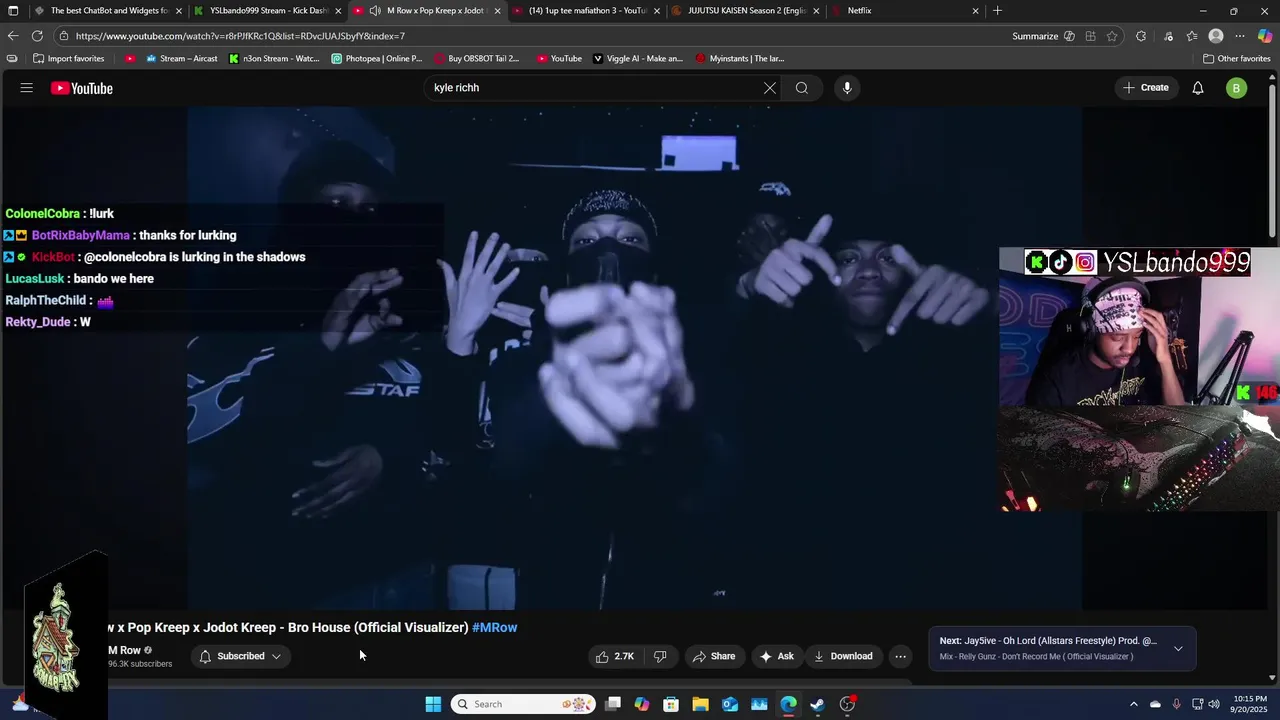Switch to JUJUTSU KAISEN Season 2 tab
The image size is (1280, 720).
(x=745, y=11)
